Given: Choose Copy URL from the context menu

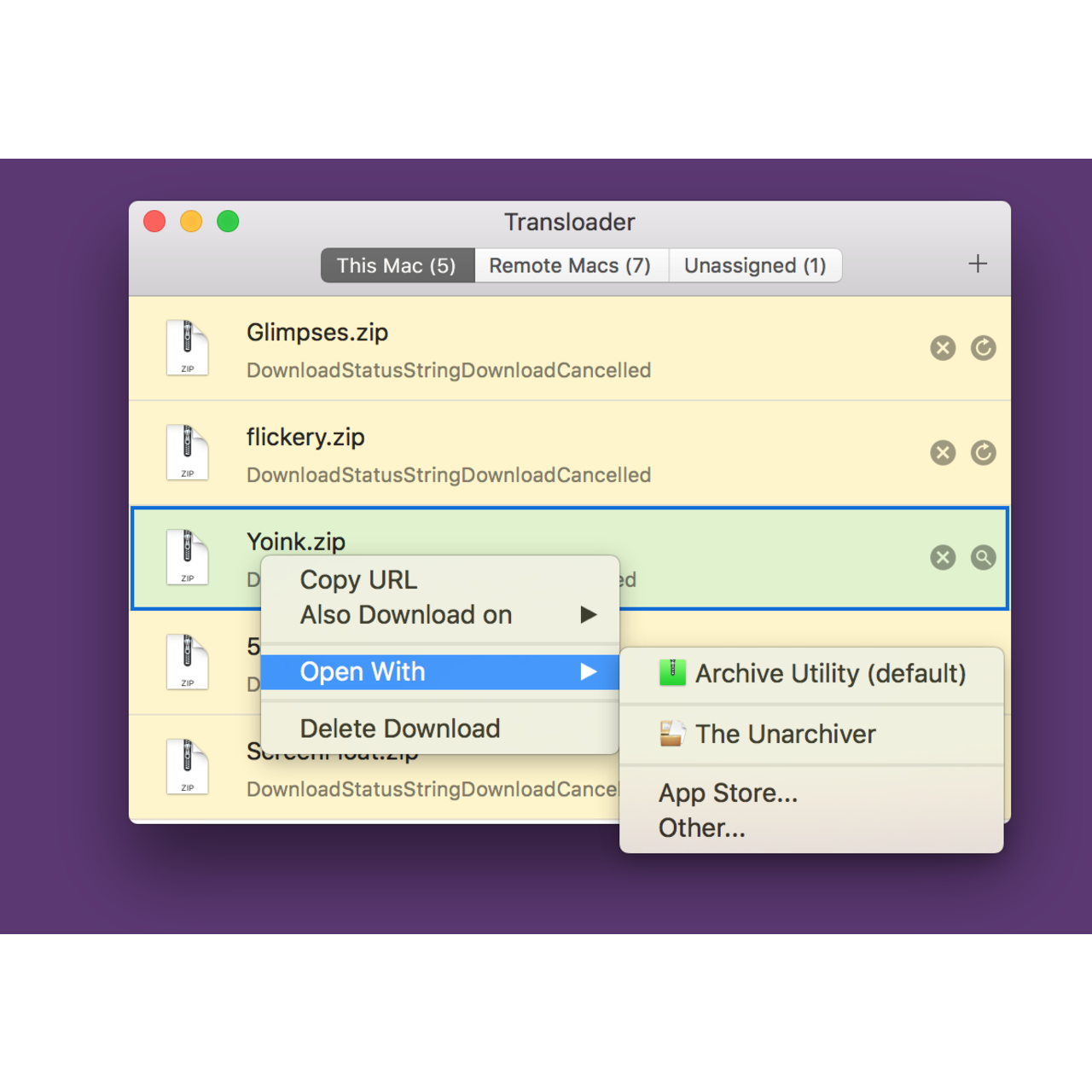Looking at the screenshot, I should coord(358,580).
